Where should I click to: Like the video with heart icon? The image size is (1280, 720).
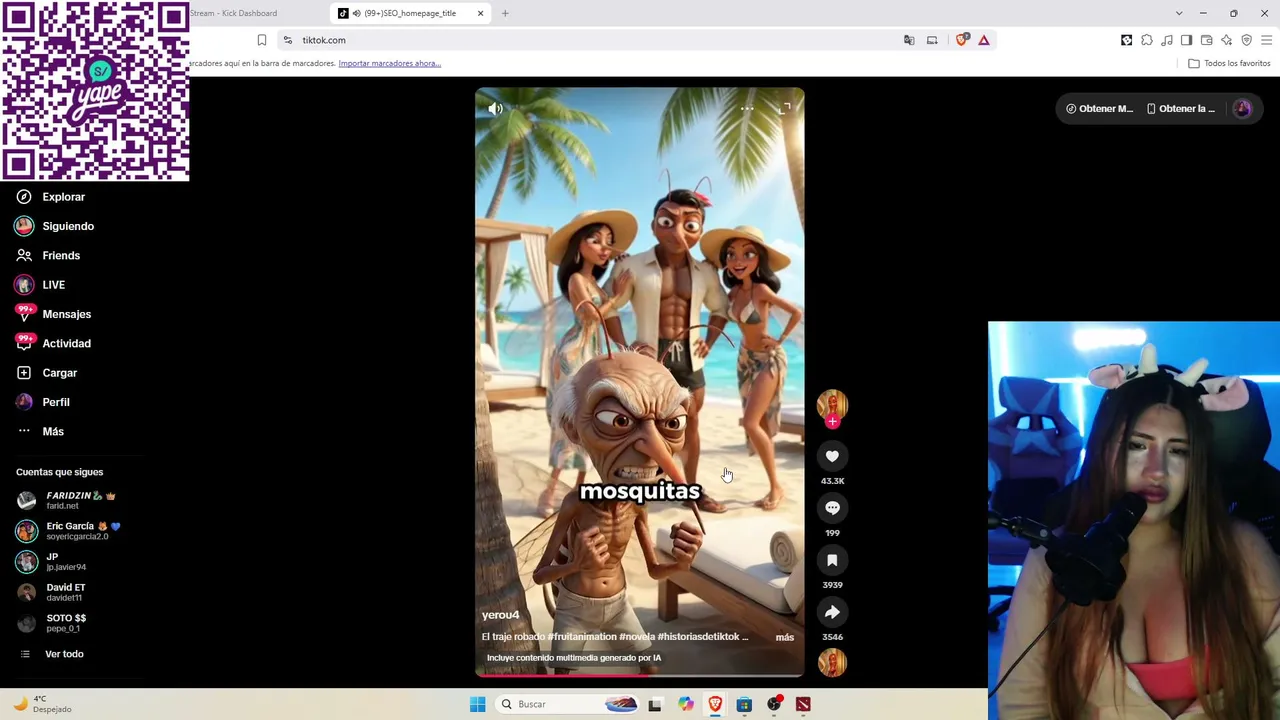point(832,456)
